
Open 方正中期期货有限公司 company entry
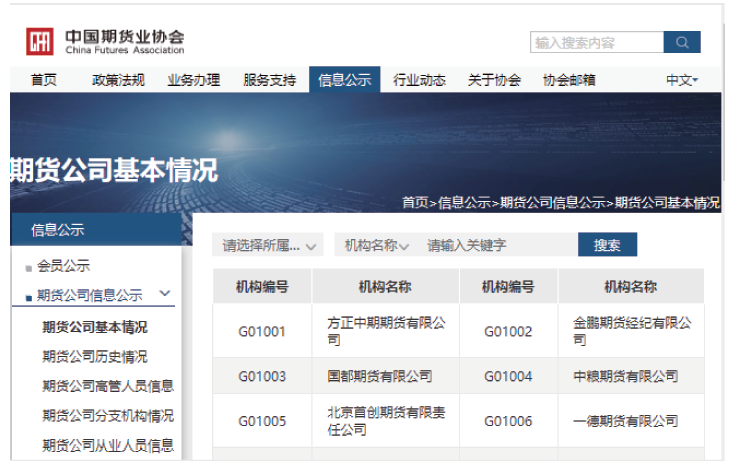pyautogui.click(x=386, y=331)
